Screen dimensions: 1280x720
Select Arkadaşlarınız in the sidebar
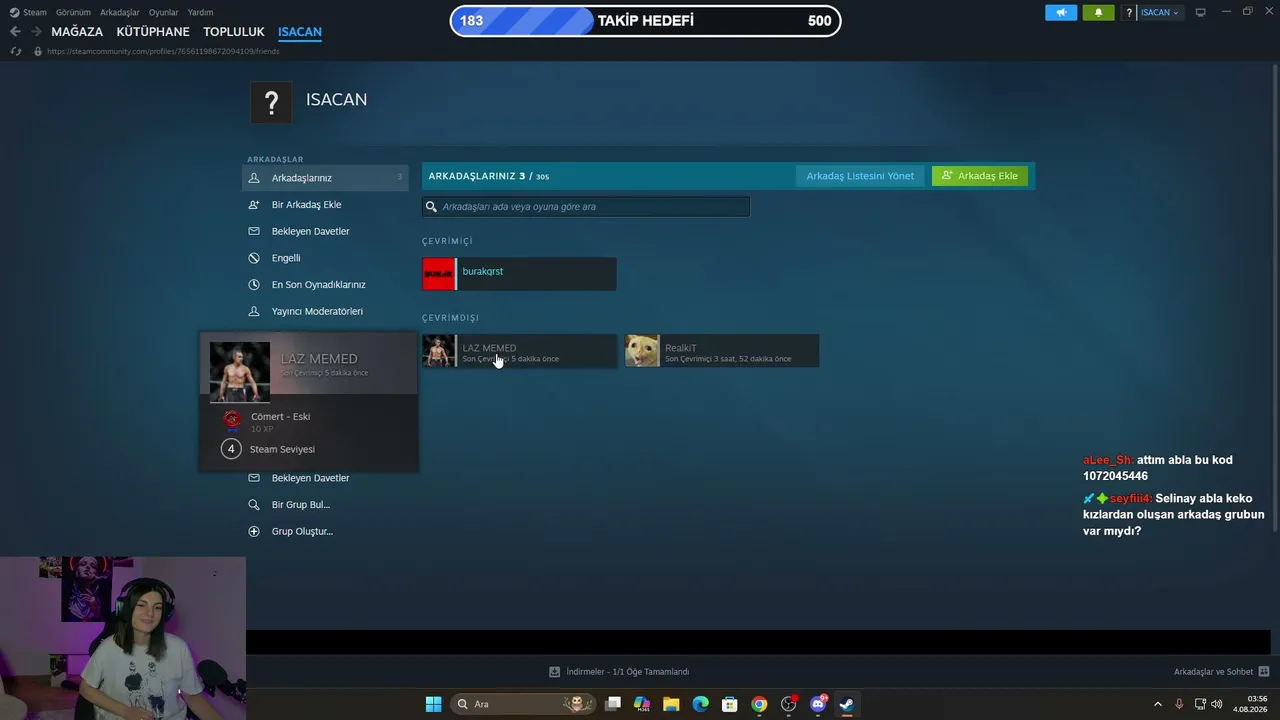pyautogui.click(x=325, y=178)
